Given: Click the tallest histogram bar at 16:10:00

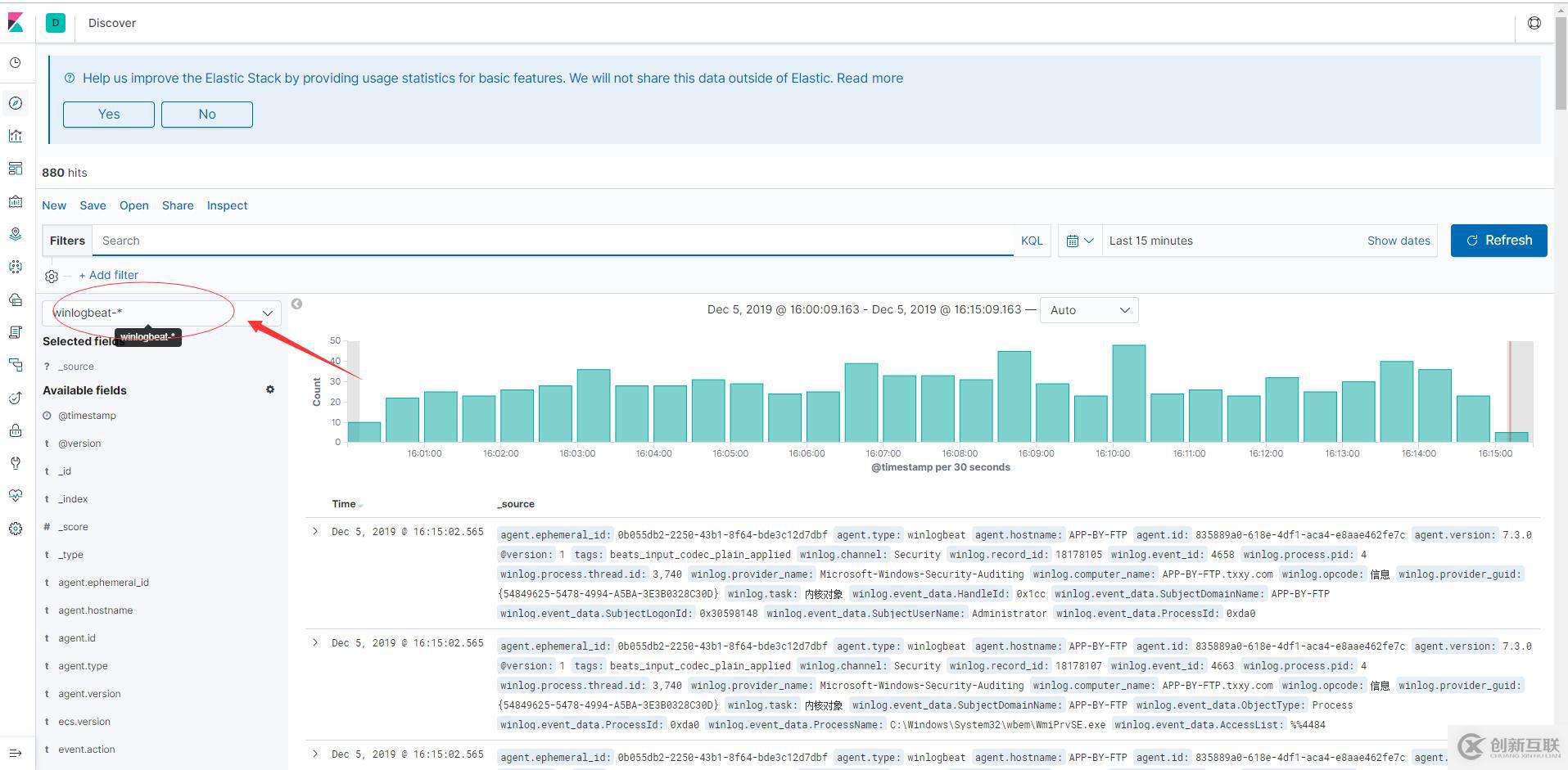Looking at the screenshot, I should point(1129,393).
